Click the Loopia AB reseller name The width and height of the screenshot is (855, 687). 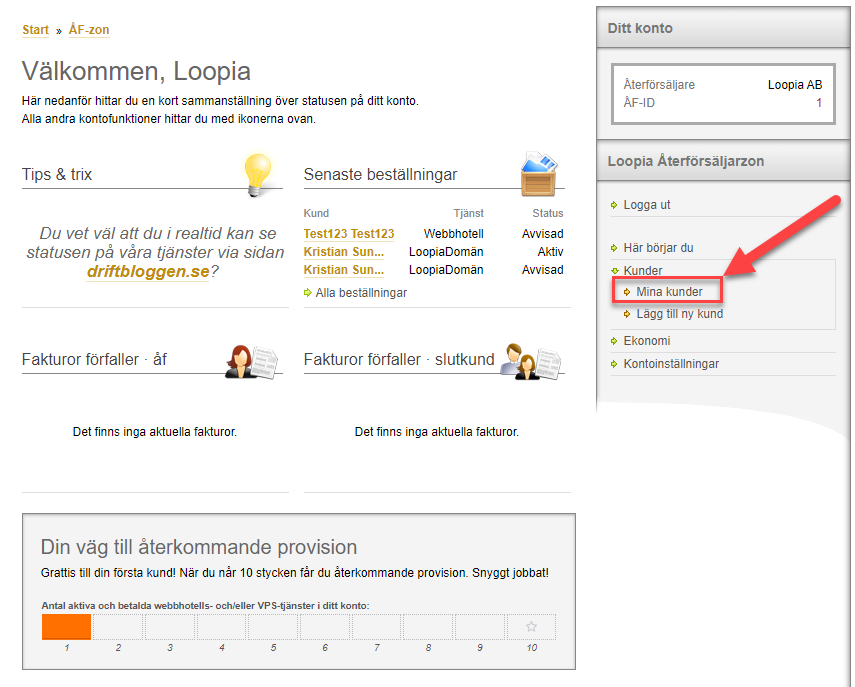794,85
